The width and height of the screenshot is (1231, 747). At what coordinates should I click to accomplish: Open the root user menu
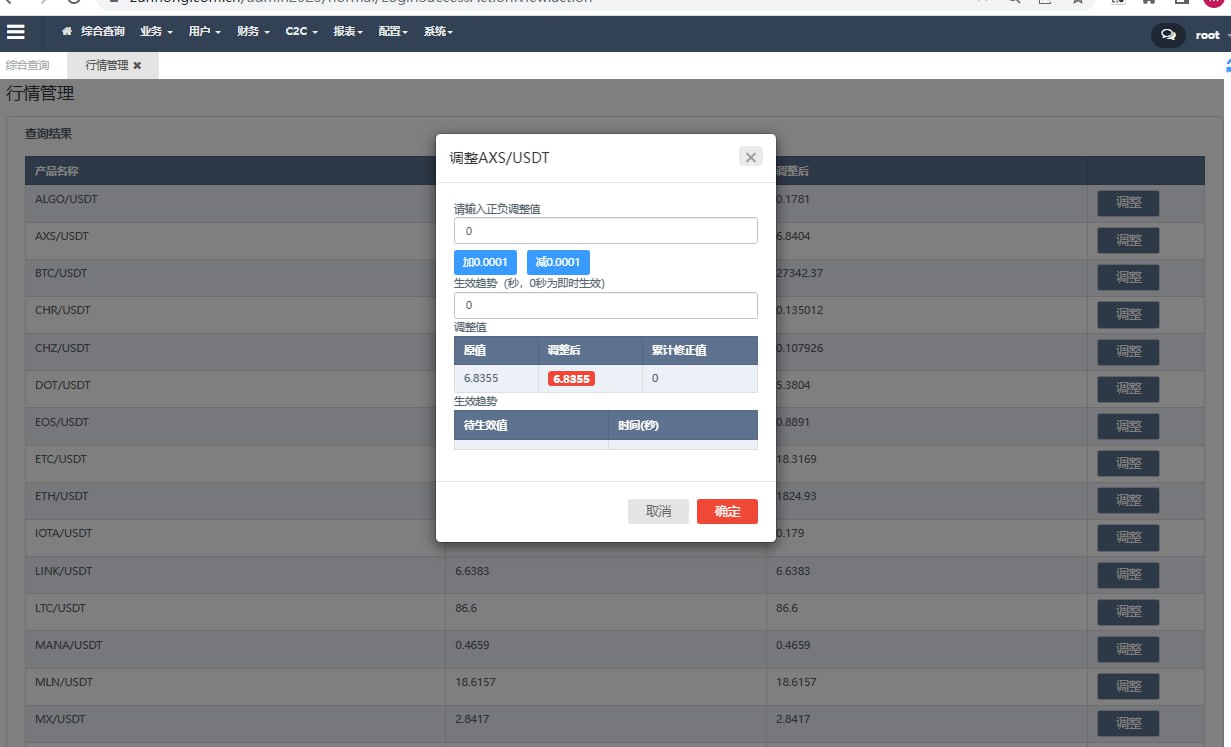[x=1208, y=35]
